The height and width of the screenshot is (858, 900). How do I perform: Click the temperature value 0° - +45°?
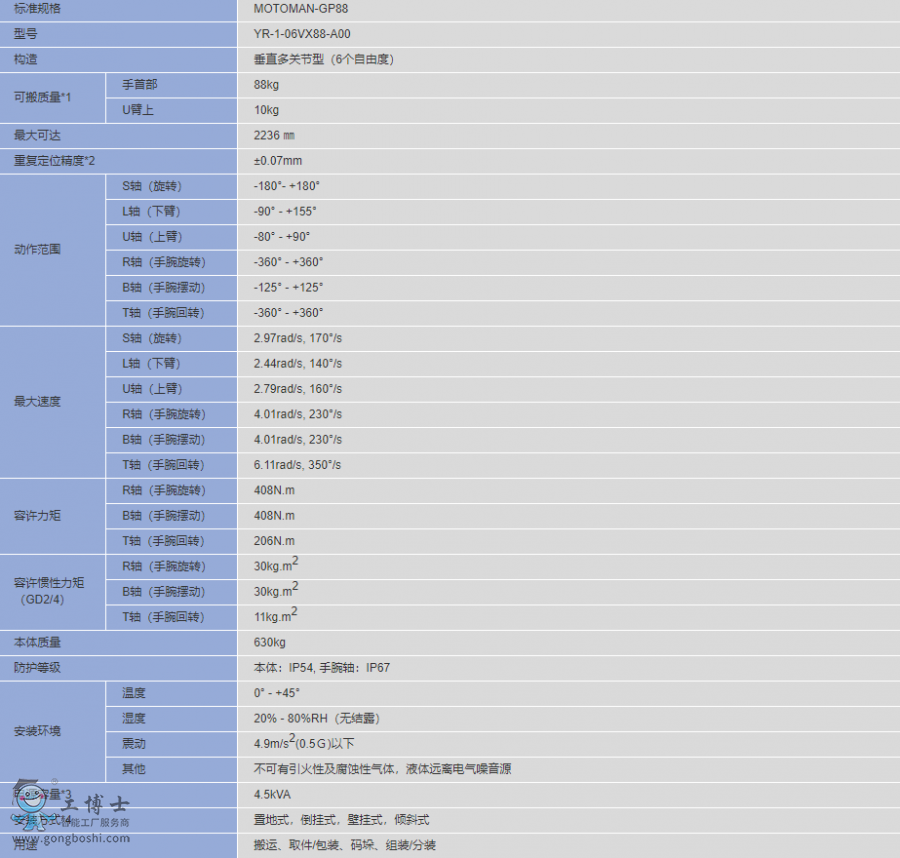point(277,693)
